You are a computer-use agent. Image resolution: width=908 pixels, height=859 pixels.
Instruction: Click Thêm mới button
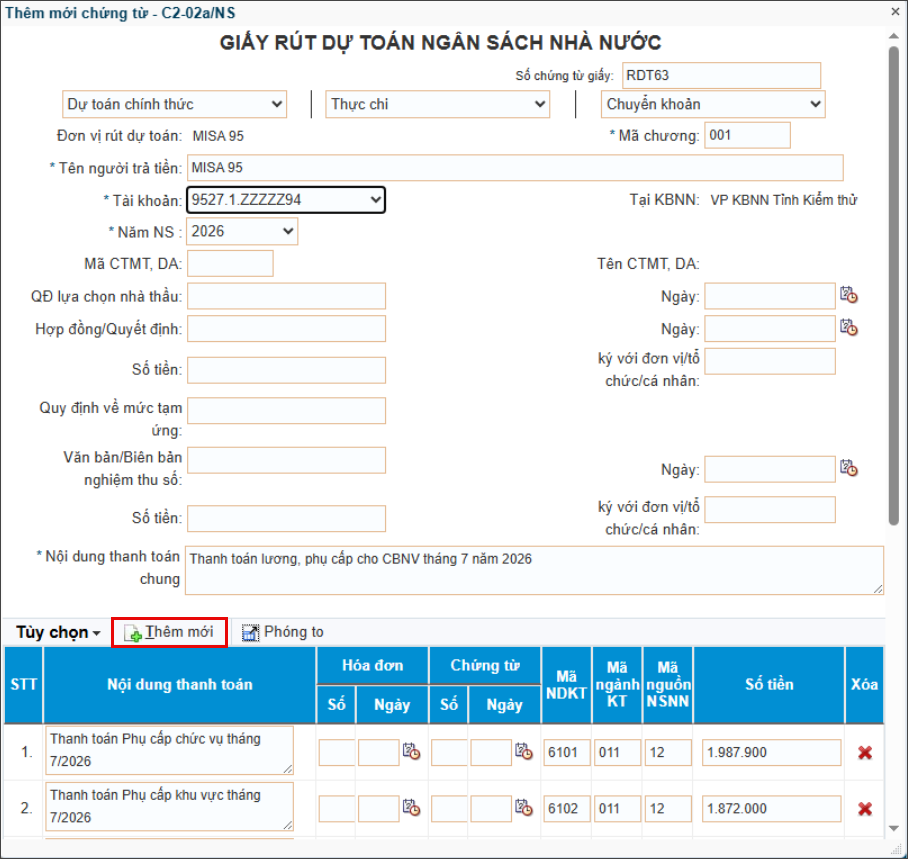tap(169, 632)
